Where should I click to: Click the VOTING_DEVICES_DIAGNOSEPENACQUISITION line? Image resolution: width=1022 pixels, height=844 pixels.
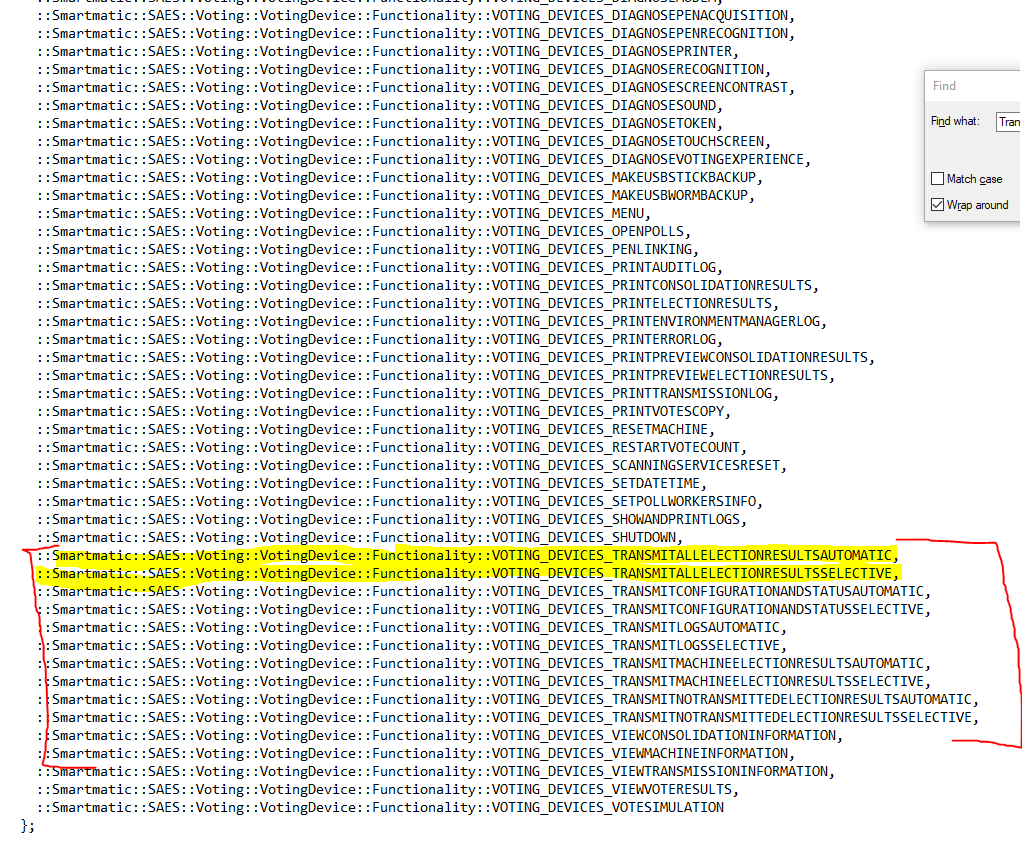415,15
